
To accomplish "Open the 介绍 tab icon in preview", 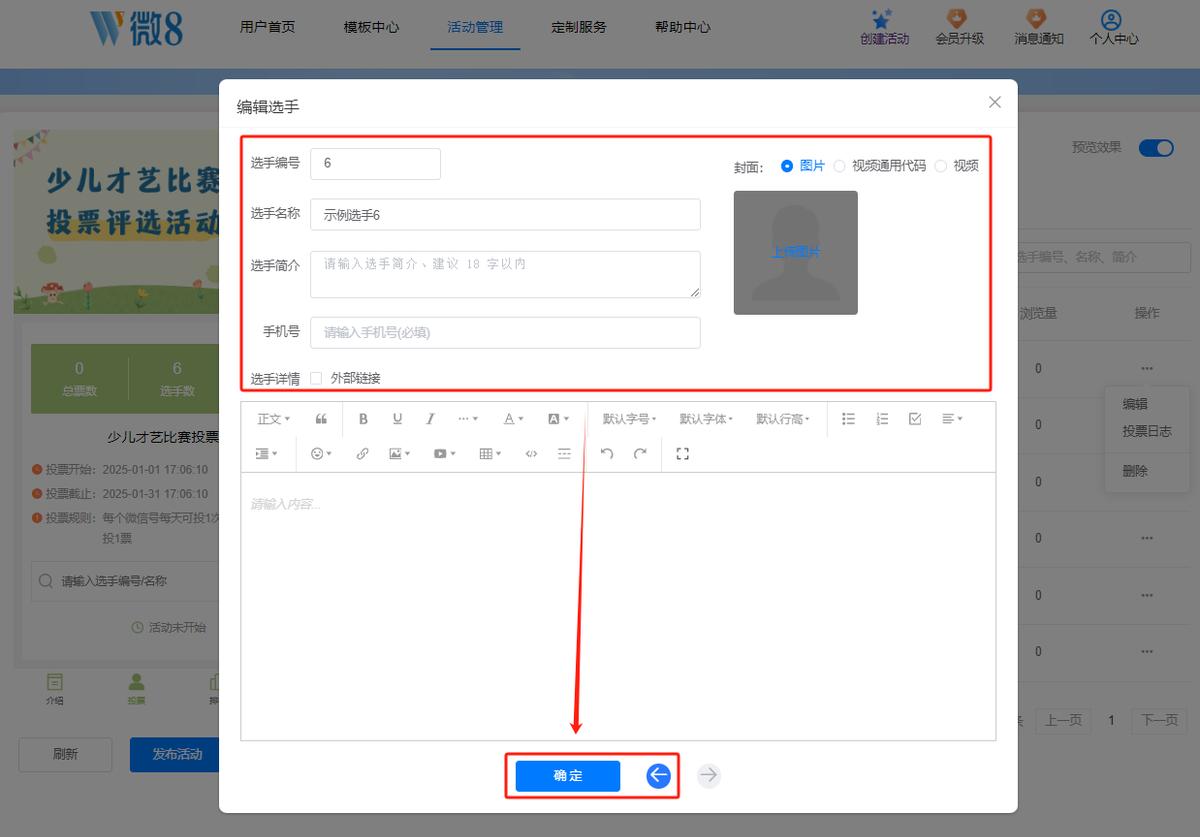I will coord(55,689).
